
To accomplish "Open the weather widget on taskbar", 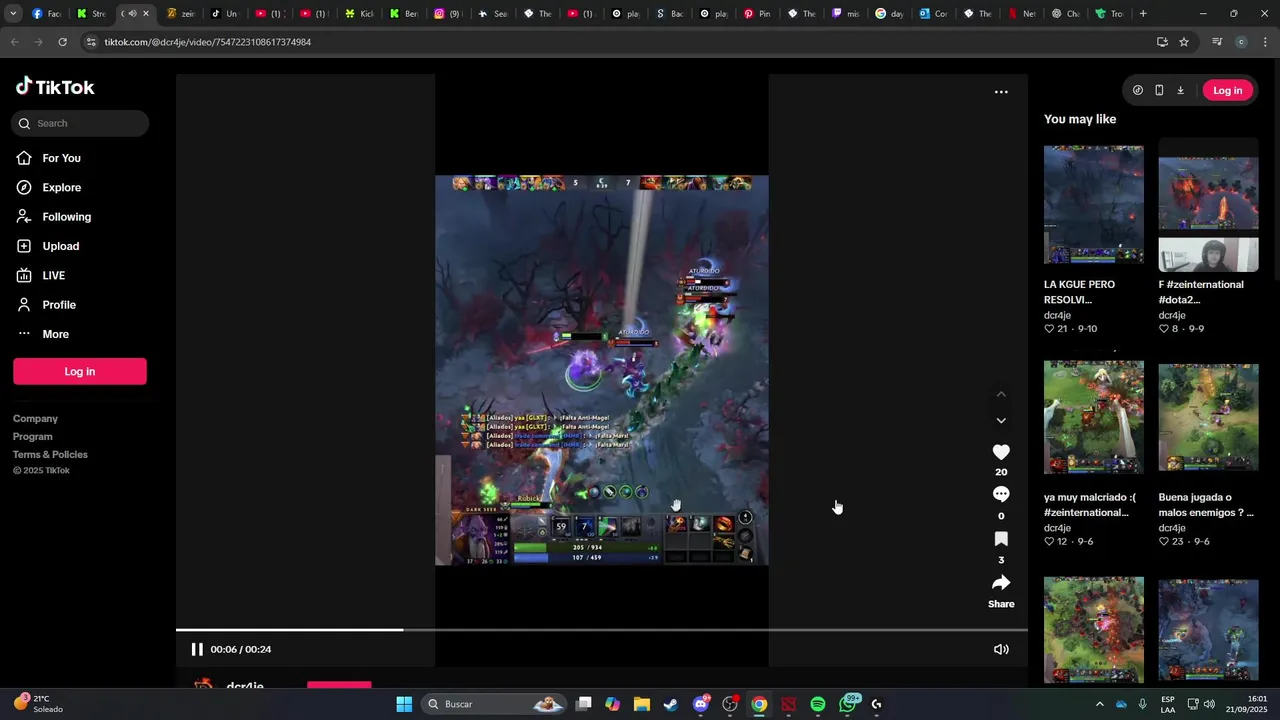I will coord(40,704).
